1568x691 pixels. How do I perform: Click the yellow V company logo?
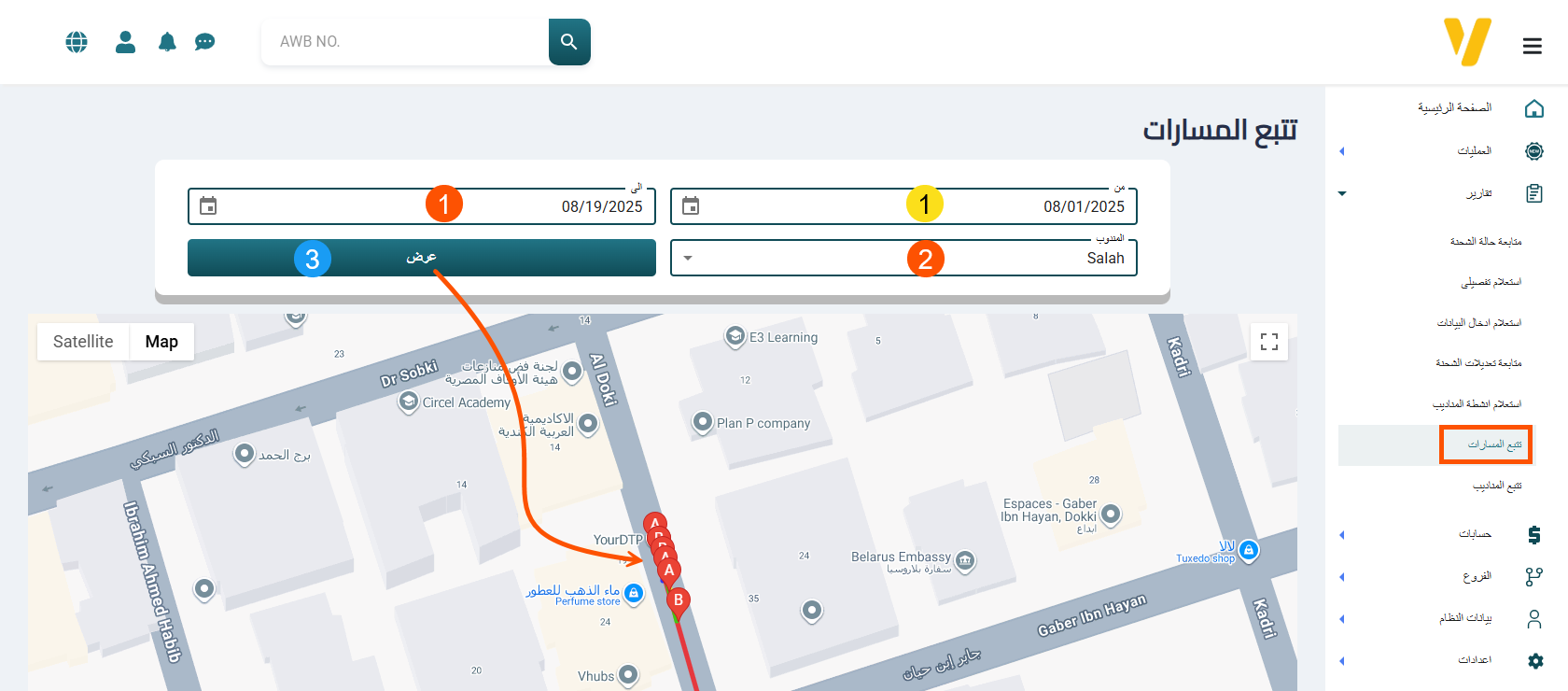click(1468, 42)
